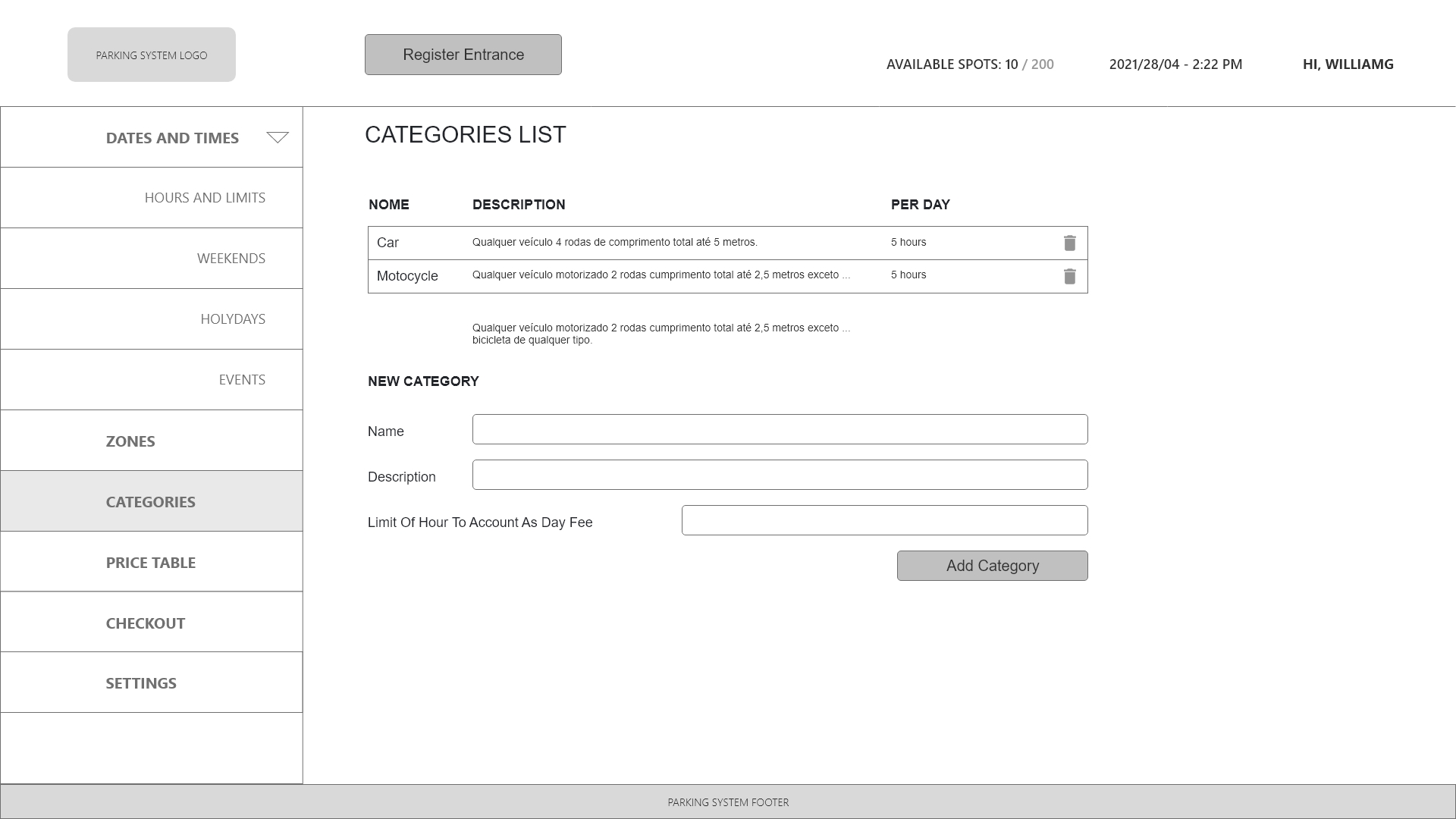Open the Holydays submenu item
This screenshot has width=1456, height=819.
tap(152, 318)
